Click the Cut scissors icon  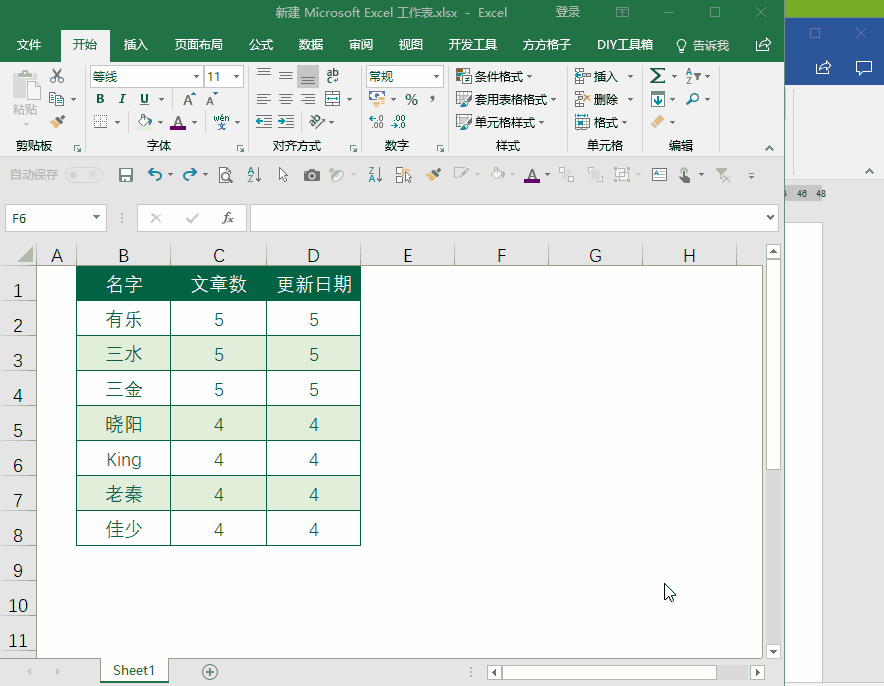57,76
